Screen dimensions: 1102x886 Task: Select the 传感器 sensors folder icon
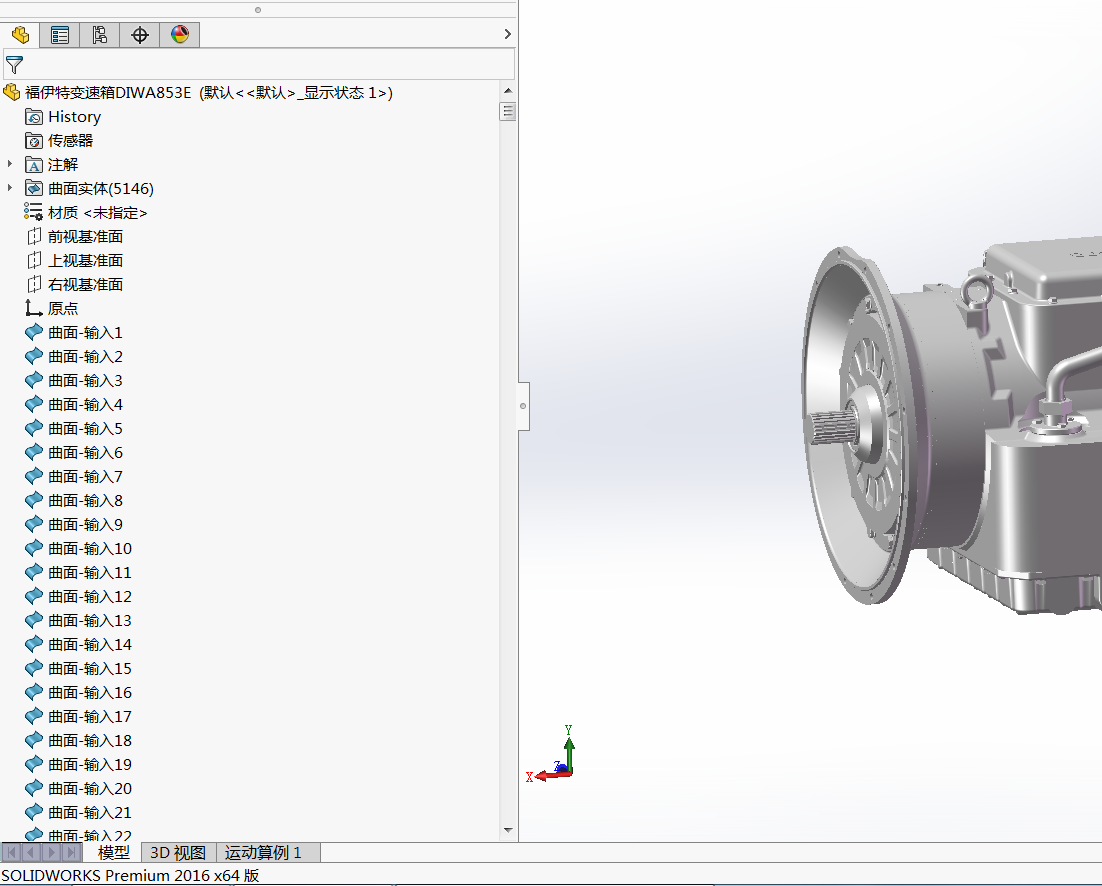point(33,141)
